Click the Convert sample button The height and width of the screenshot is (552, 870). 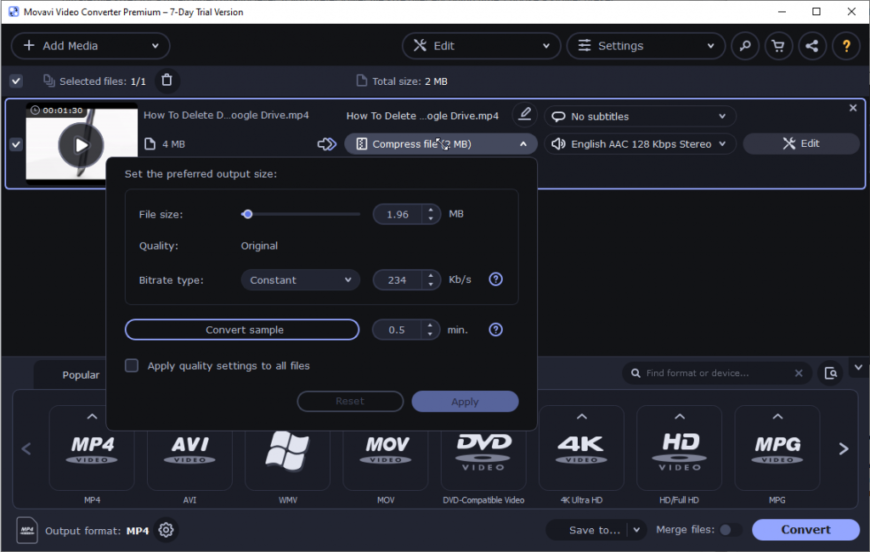[x=242, y=330]
